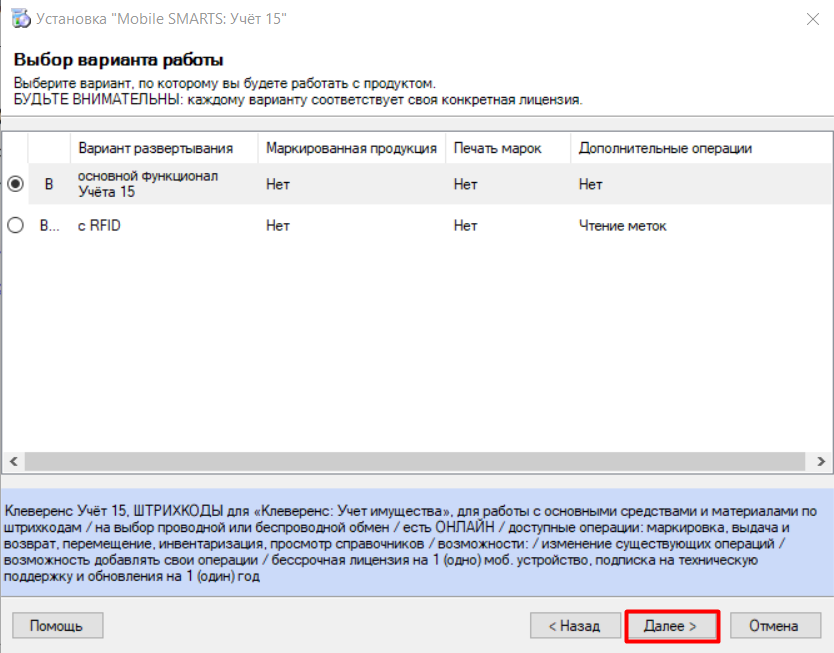The height and width of the screenshot is (653, 834).
Task: Click the left arrow of the horizontal scrollbar
Action: (12, 462)
